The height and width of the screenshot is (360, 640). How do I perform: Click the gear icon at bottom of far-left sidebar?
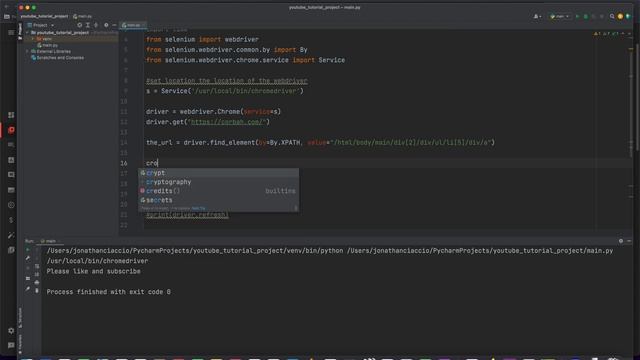coord(11,330)
